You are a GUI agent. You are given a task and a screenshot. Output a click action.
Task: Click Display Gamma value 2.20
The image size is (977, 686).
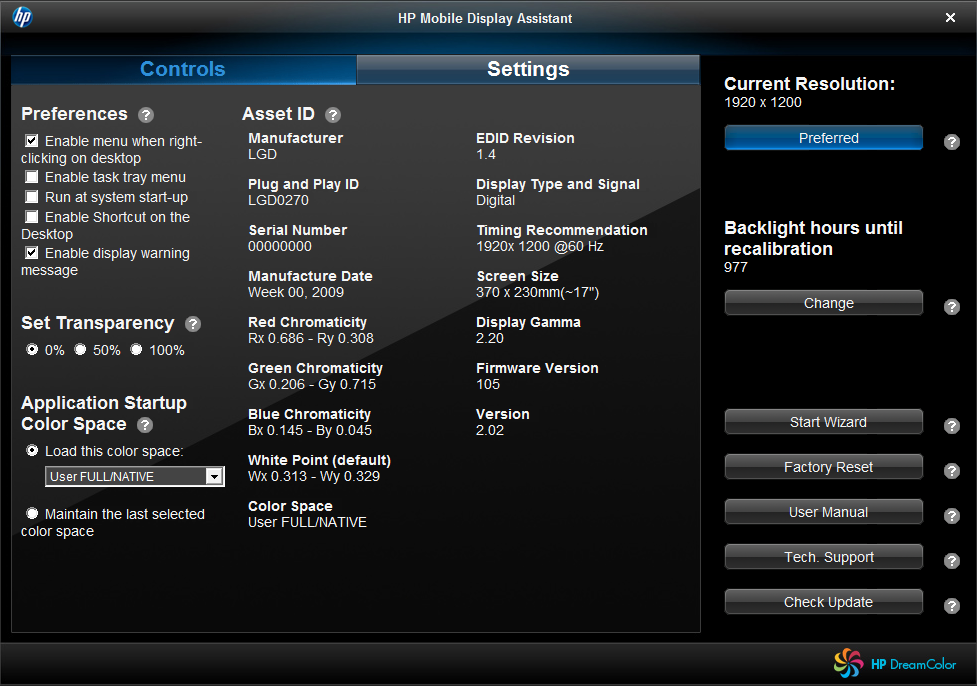490,339
